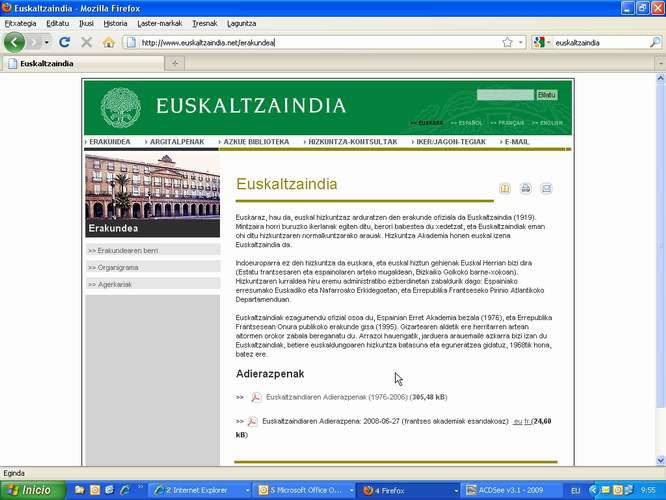The width and height of the screenshot is (666, 500).
Task: Click the Bilatu search button
Action: coord(547,95)
